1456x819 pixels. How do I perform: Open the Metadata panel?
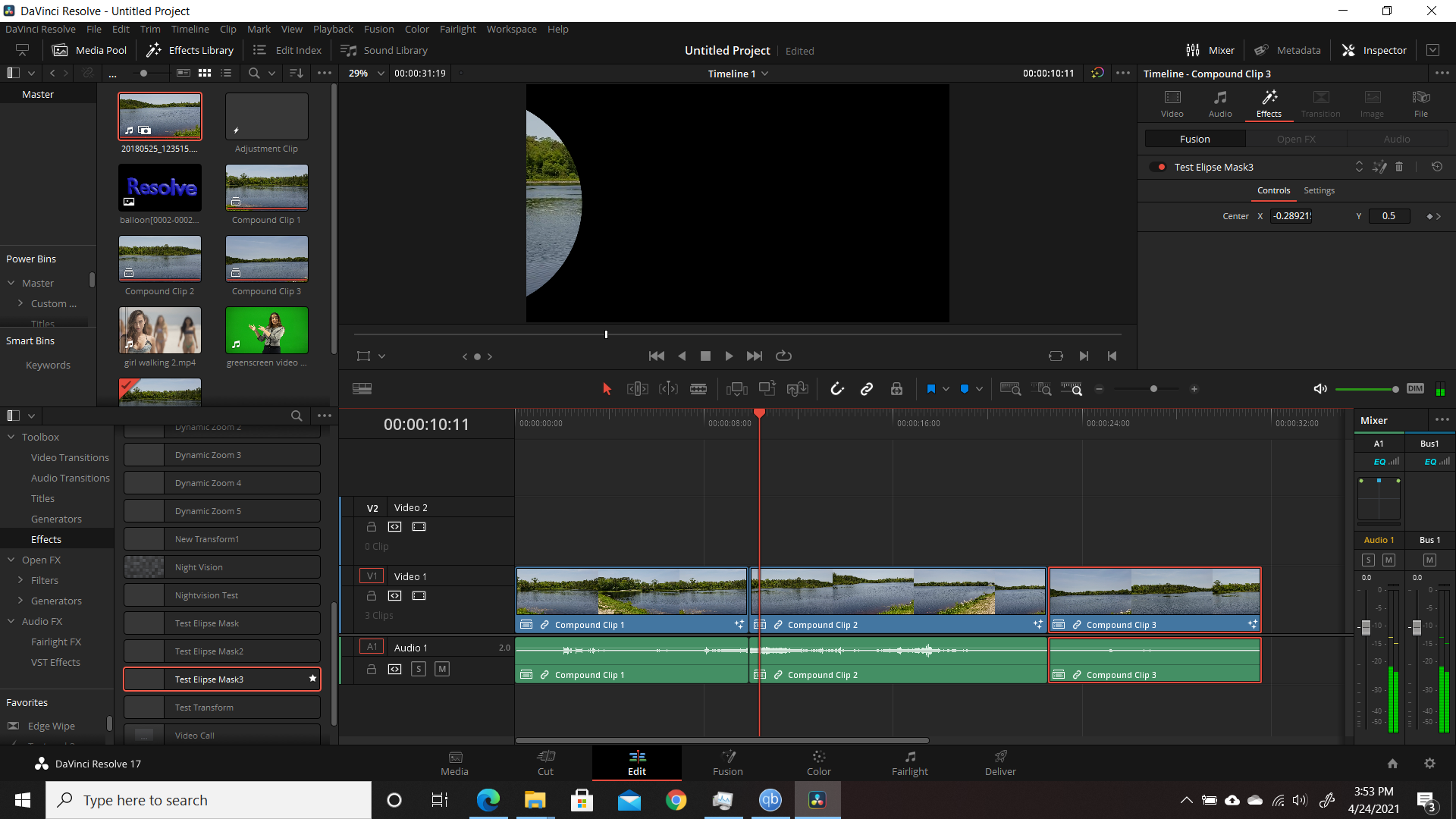click(x=1287, y=50)
